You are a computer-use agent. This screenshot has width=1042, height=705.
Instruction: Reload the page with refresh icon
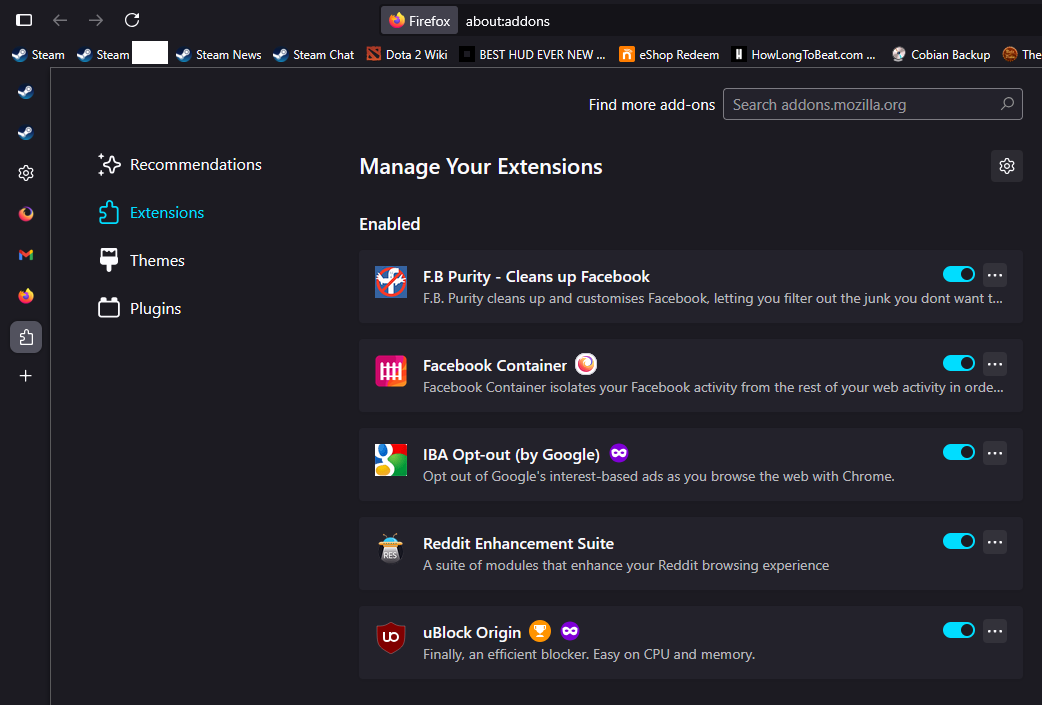pos(132,20)
